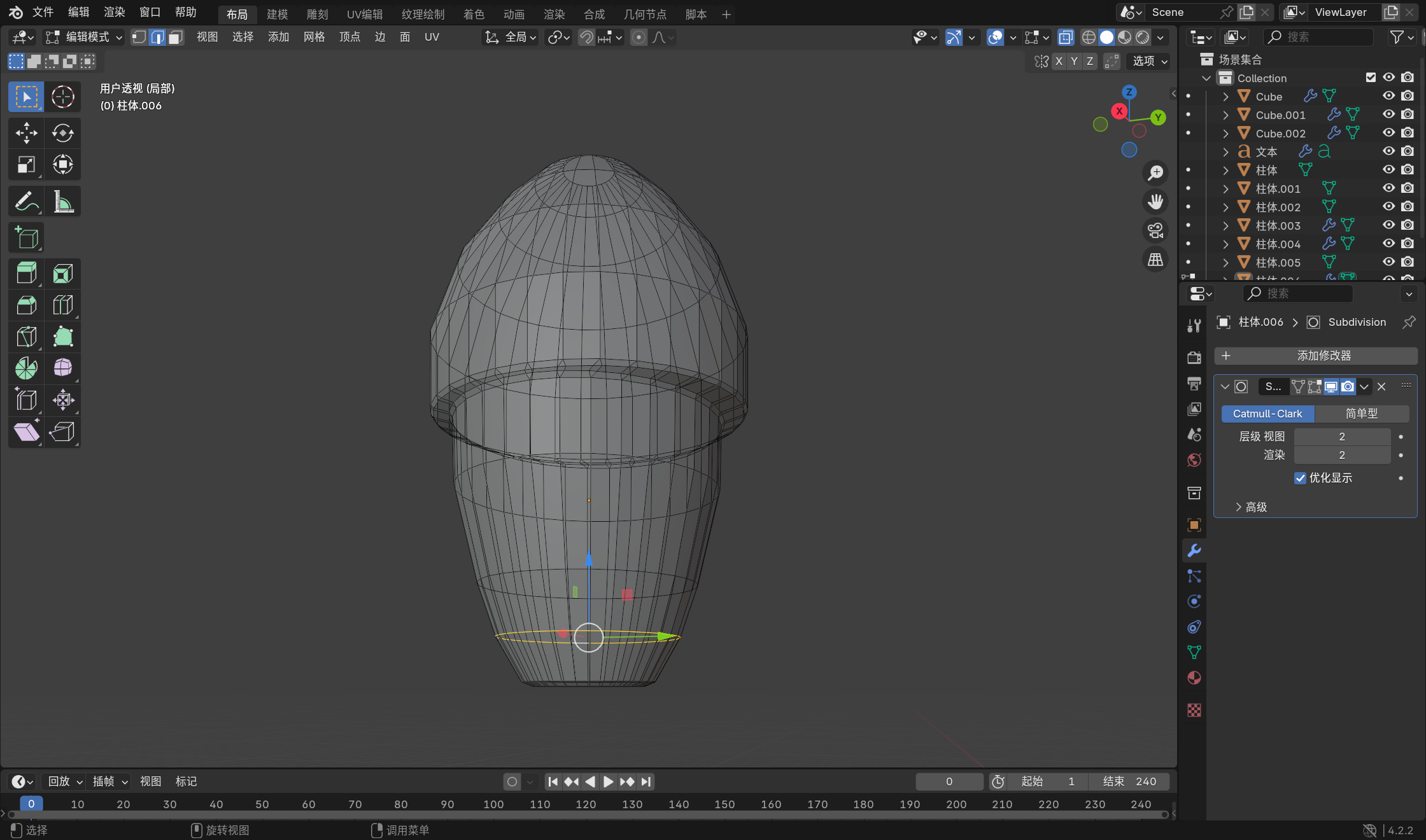Select the Extrude Region tool
1426x840 pixels.
point(26,274)
